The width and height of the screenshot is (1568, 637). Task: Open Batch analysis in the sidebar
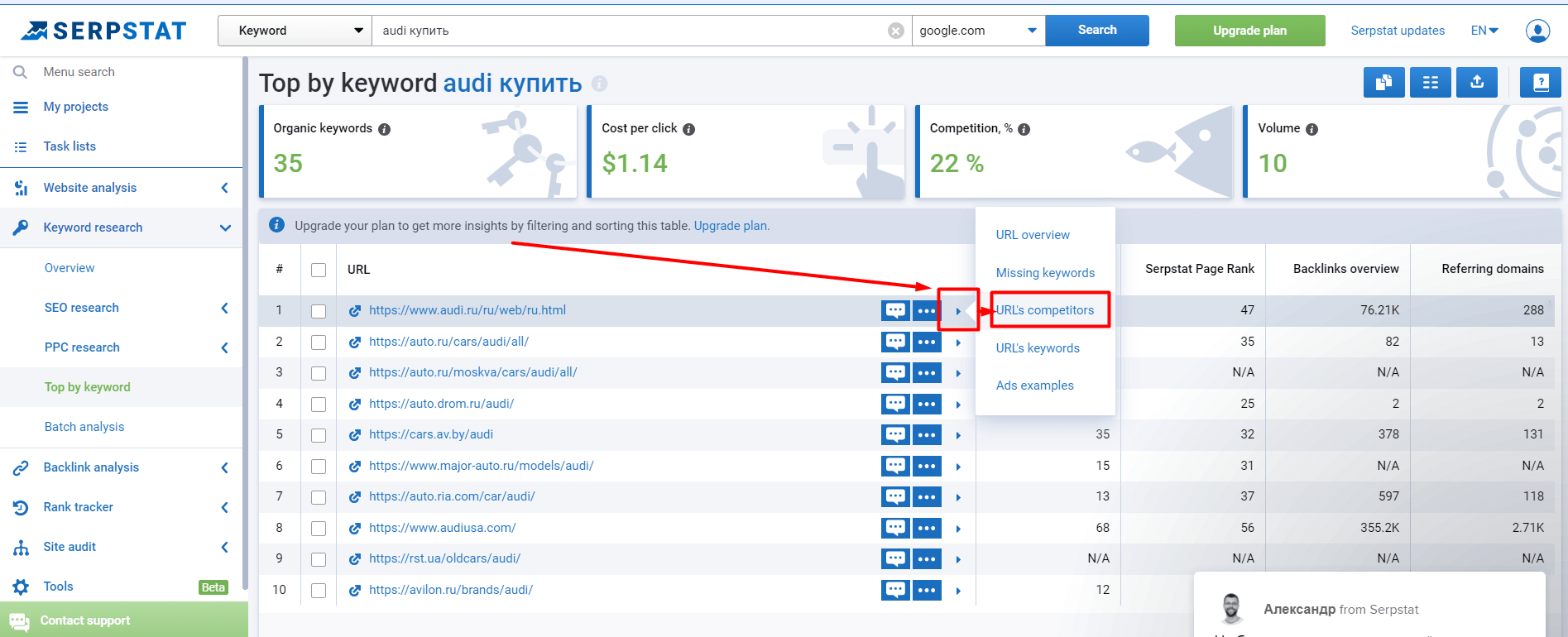[x=84, y=427]
